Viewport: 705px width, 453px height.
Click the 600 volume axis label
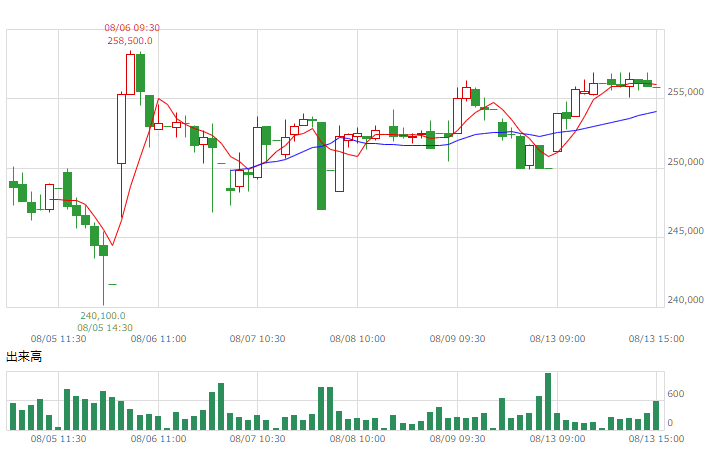pos(676,394)
